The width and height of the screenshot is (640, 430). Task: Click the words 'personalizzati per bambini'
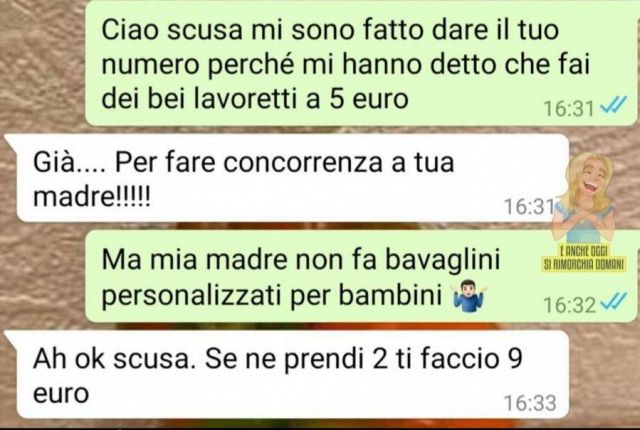click(x=272, y=295)
